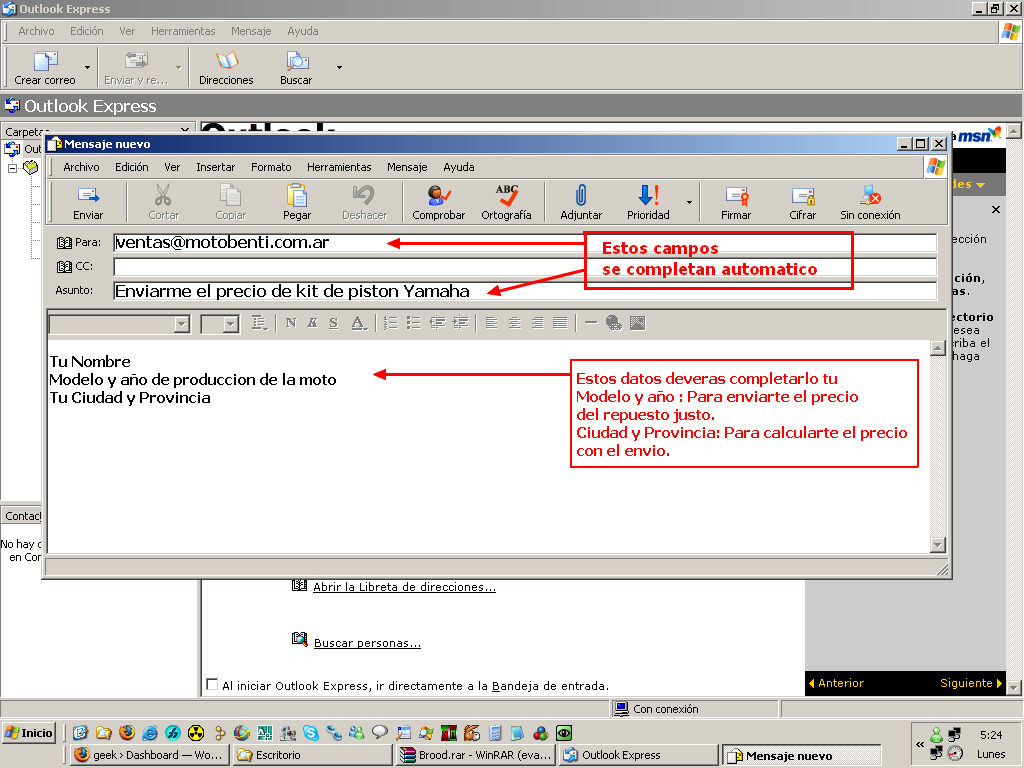Digitally sign message with Firmar
1024x768 pixels.
pos(735,202)
